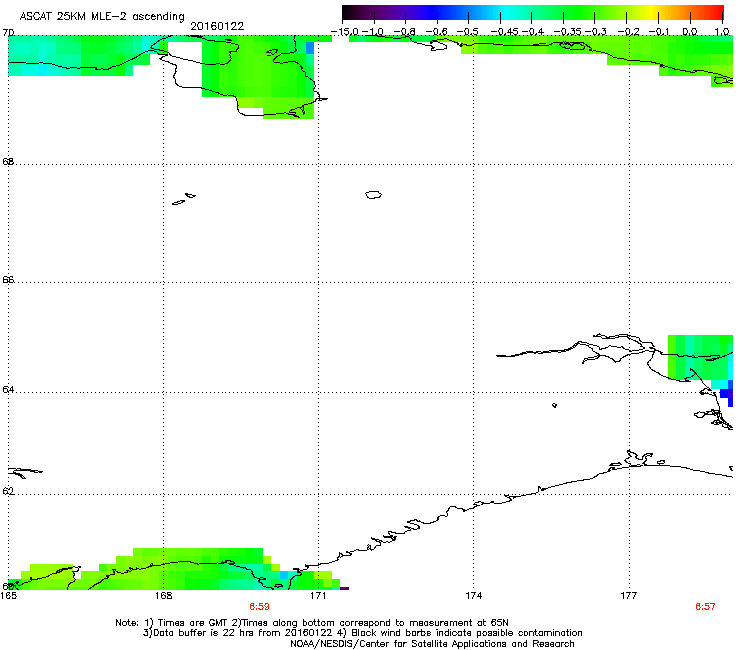Click the latitude label 64
Screen dimensions: 740x650
[8, 390]
